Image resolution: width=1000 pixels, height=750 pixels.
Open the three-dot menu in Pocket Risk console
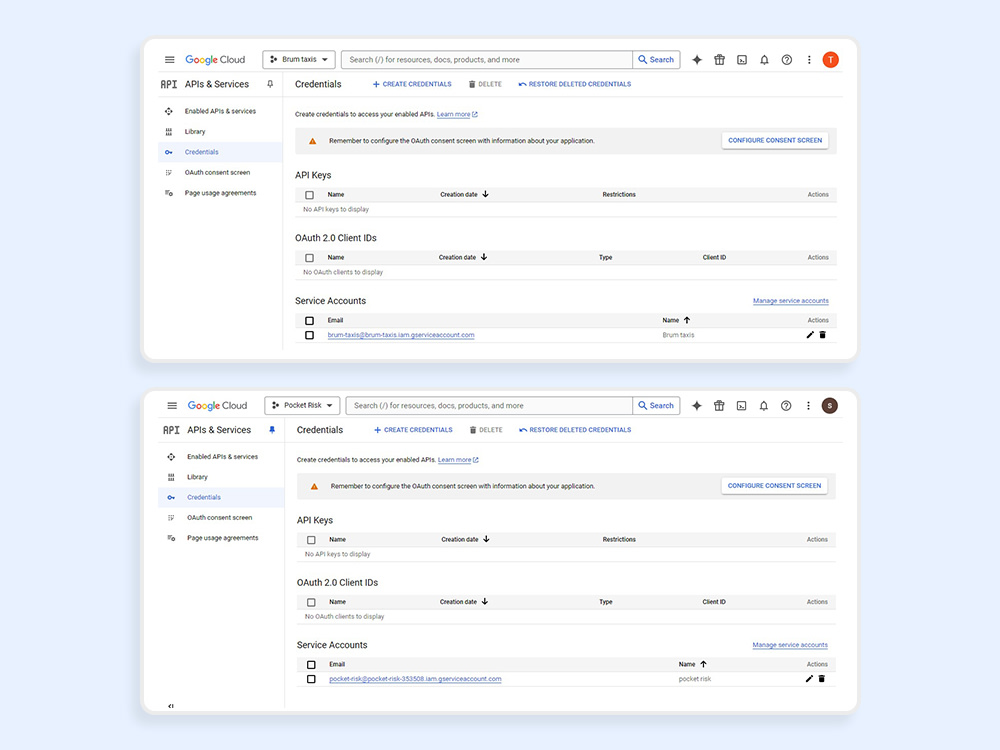[808, 406]
